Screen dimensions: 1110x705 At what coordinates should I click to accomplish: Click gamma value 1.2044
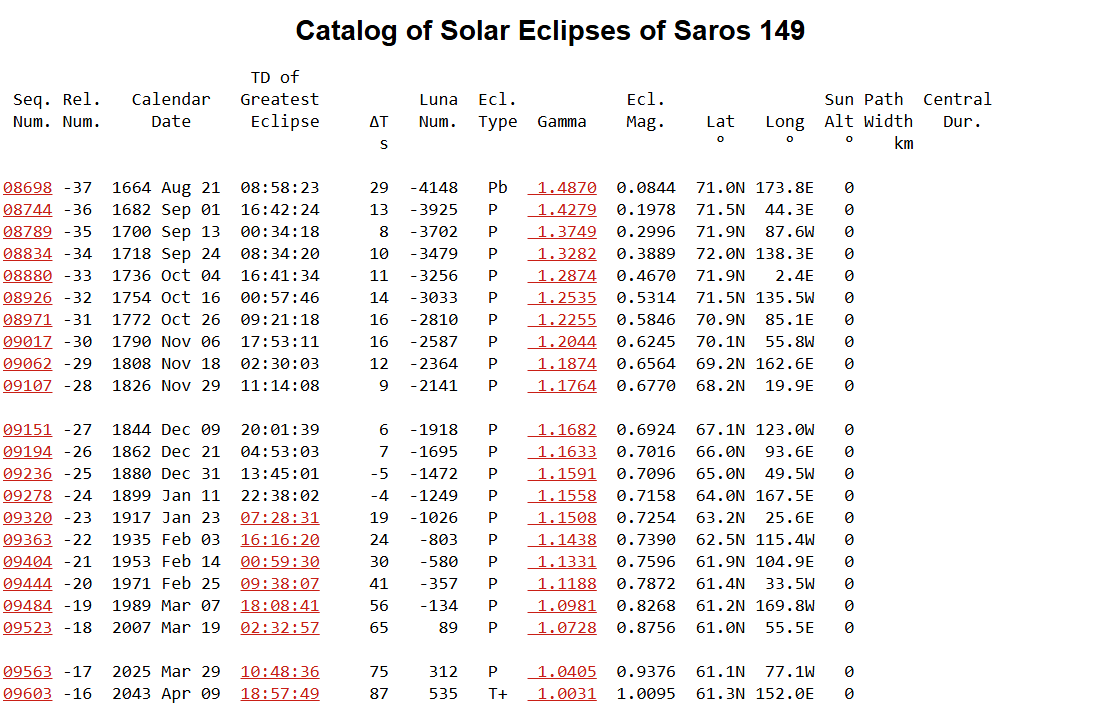click(562, 341)
